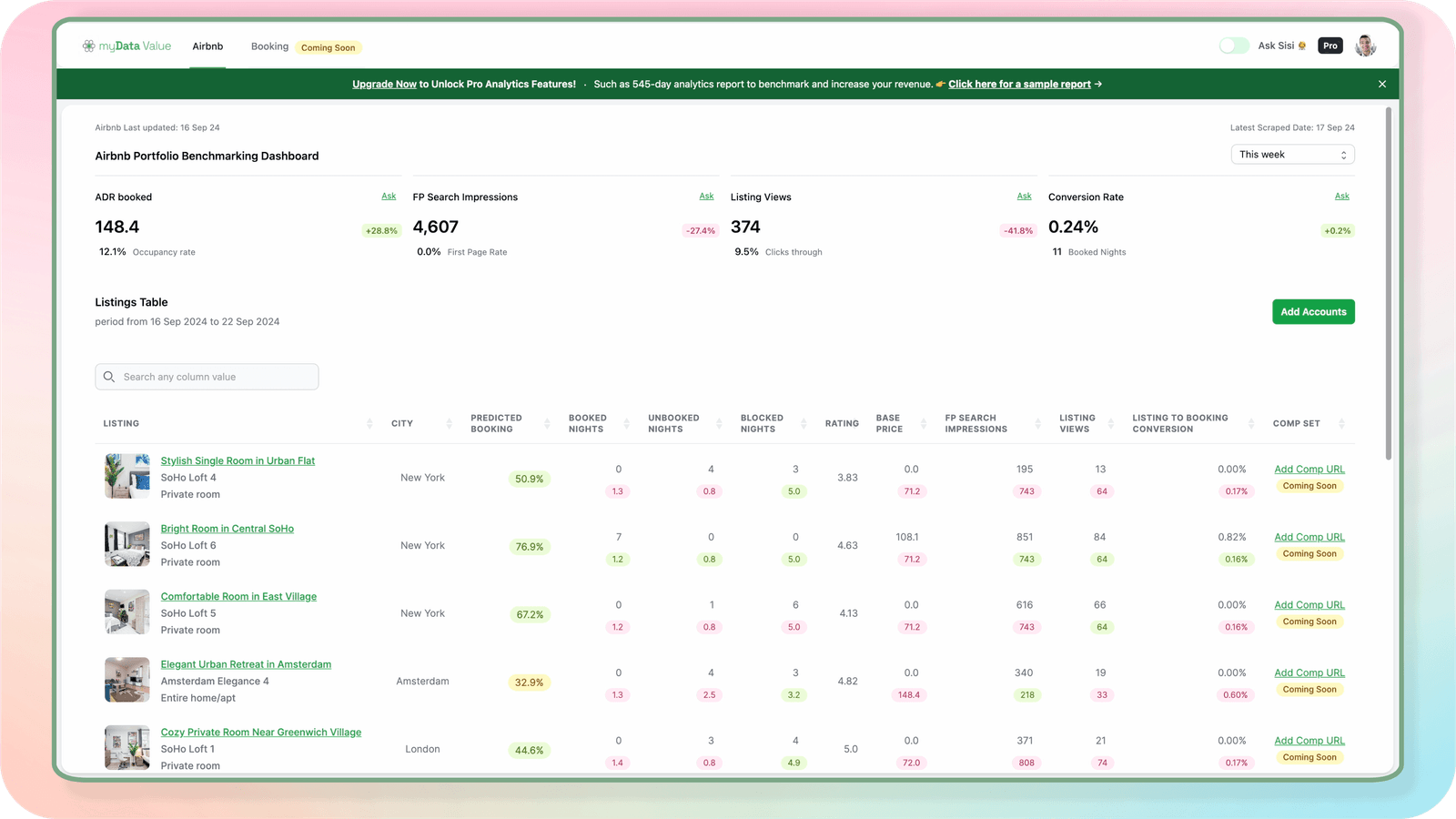Screen dimensions: 1456x819
Task: Toggle the switch next to Ask Sisi
Action: [1234, 45]
